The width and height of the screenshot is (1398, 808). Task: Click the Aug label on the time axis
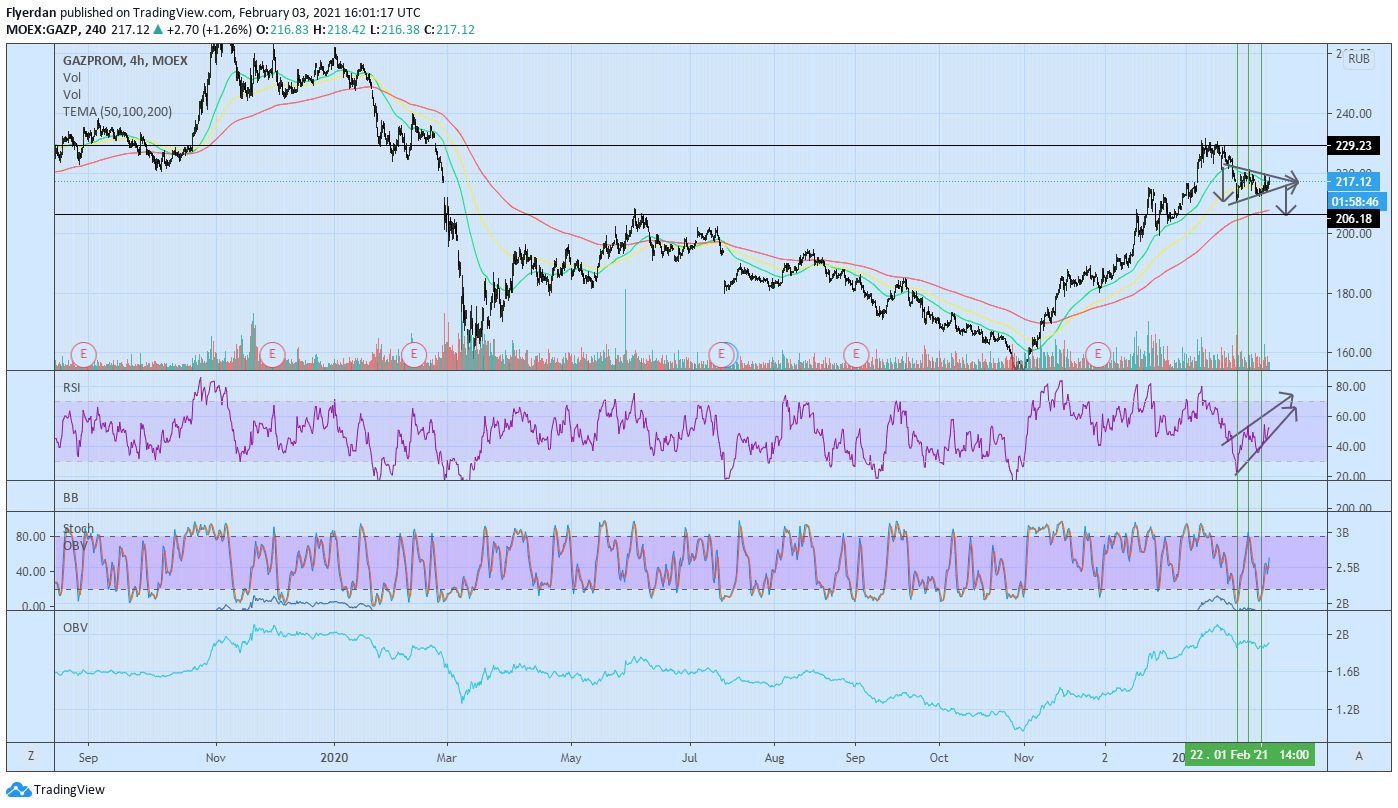pos(773,756)
